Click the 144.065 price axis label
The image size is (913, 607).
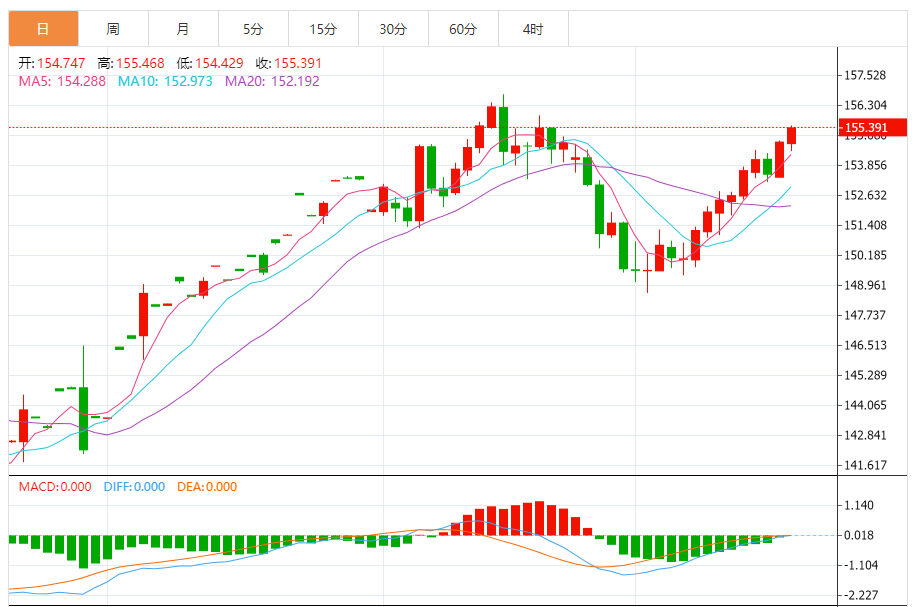865,405
